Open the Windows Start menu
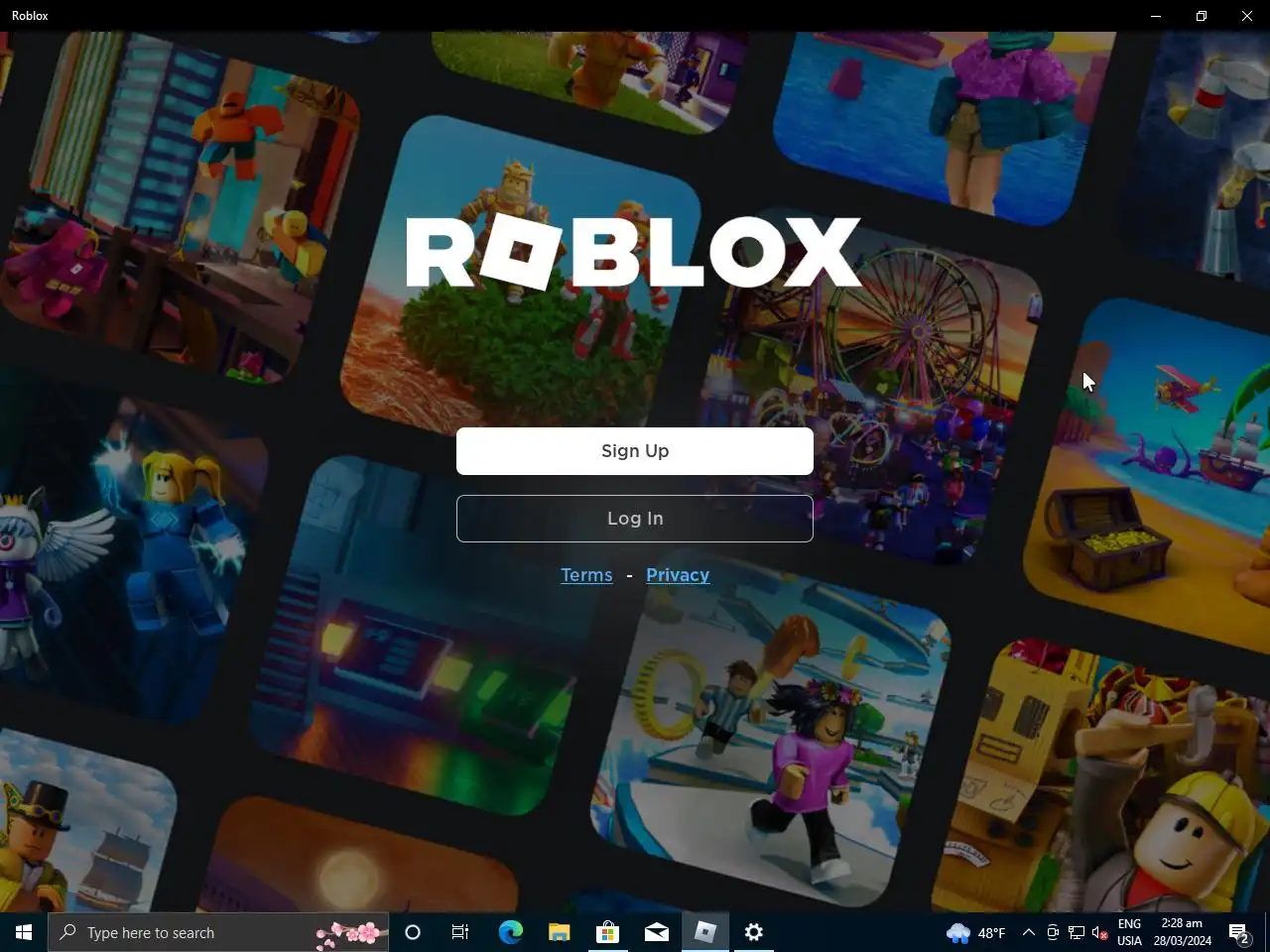Screen dimensions: 1270x952 pyautogui.click(x=24, y=932)
